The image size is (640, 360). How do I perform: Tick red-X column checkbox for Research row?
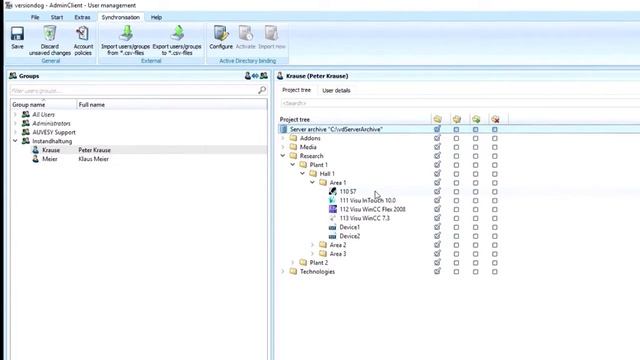pyautogui.click(x=495, y=156)
